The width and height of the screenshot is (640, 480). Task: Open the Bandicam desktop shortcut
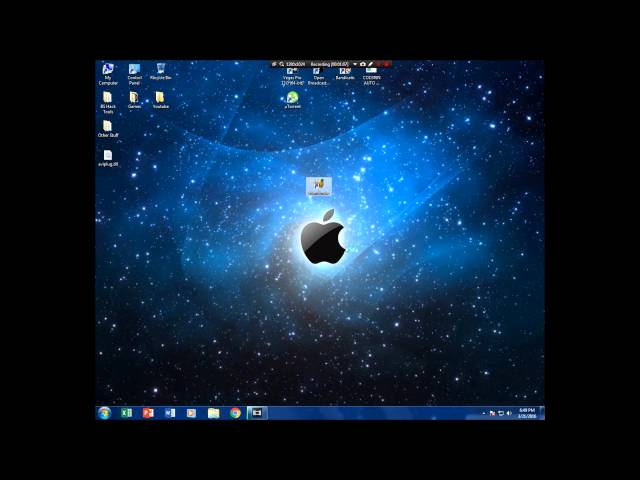[345, 74]
